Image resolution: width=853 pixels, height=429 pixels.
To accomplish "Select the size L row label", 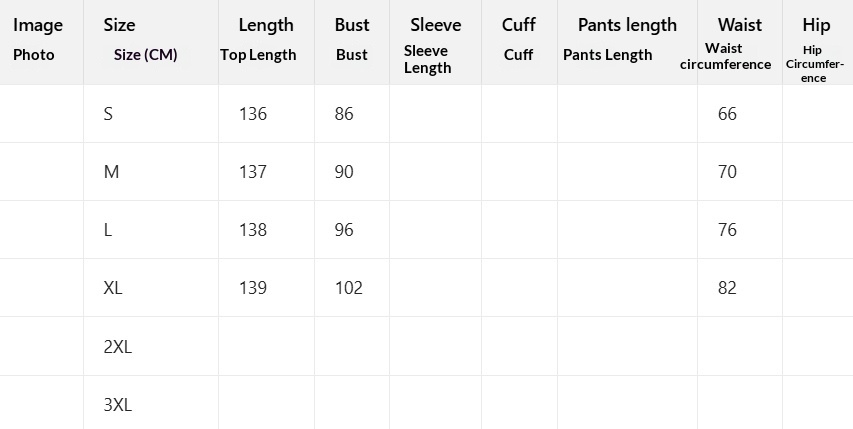I will click(108, 230).
